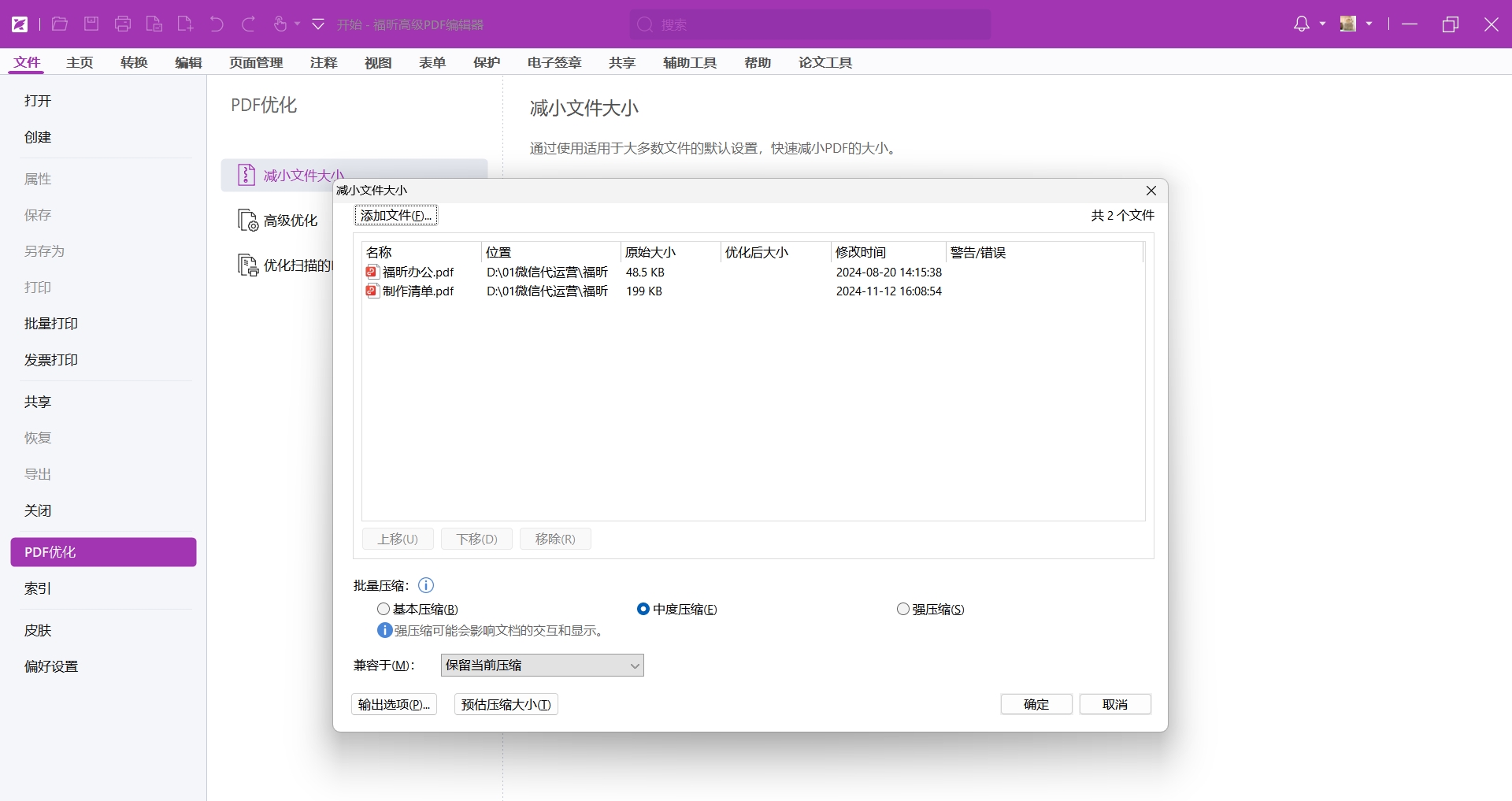Screen dimensions: 1512x801
Task: Select the 强压缩(S) radio button
Action: pyautogui.click(x=903, y=610)
